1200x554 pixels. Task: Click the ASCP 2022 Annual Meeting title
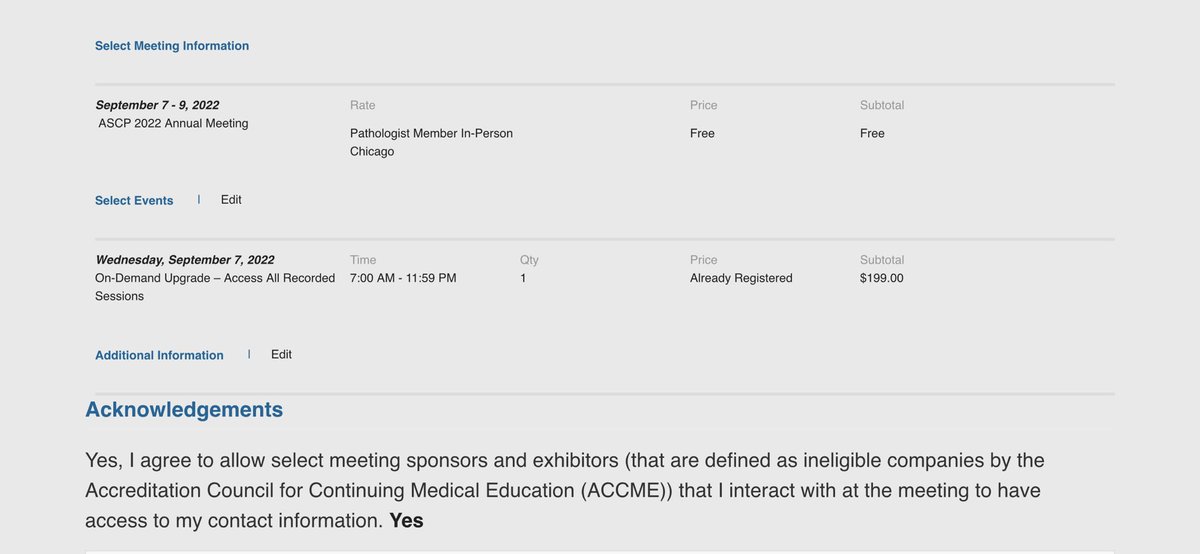[173, 123]
